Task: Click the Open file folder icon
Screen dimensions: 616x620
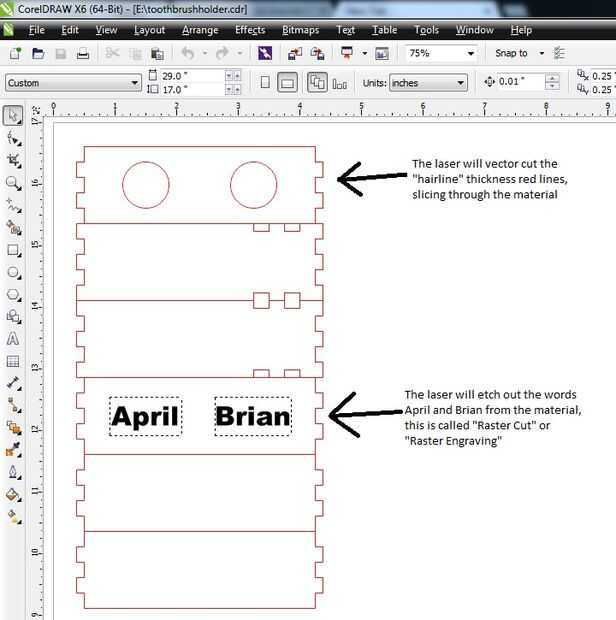Action: pyautogui.click(x=38, y=53)
